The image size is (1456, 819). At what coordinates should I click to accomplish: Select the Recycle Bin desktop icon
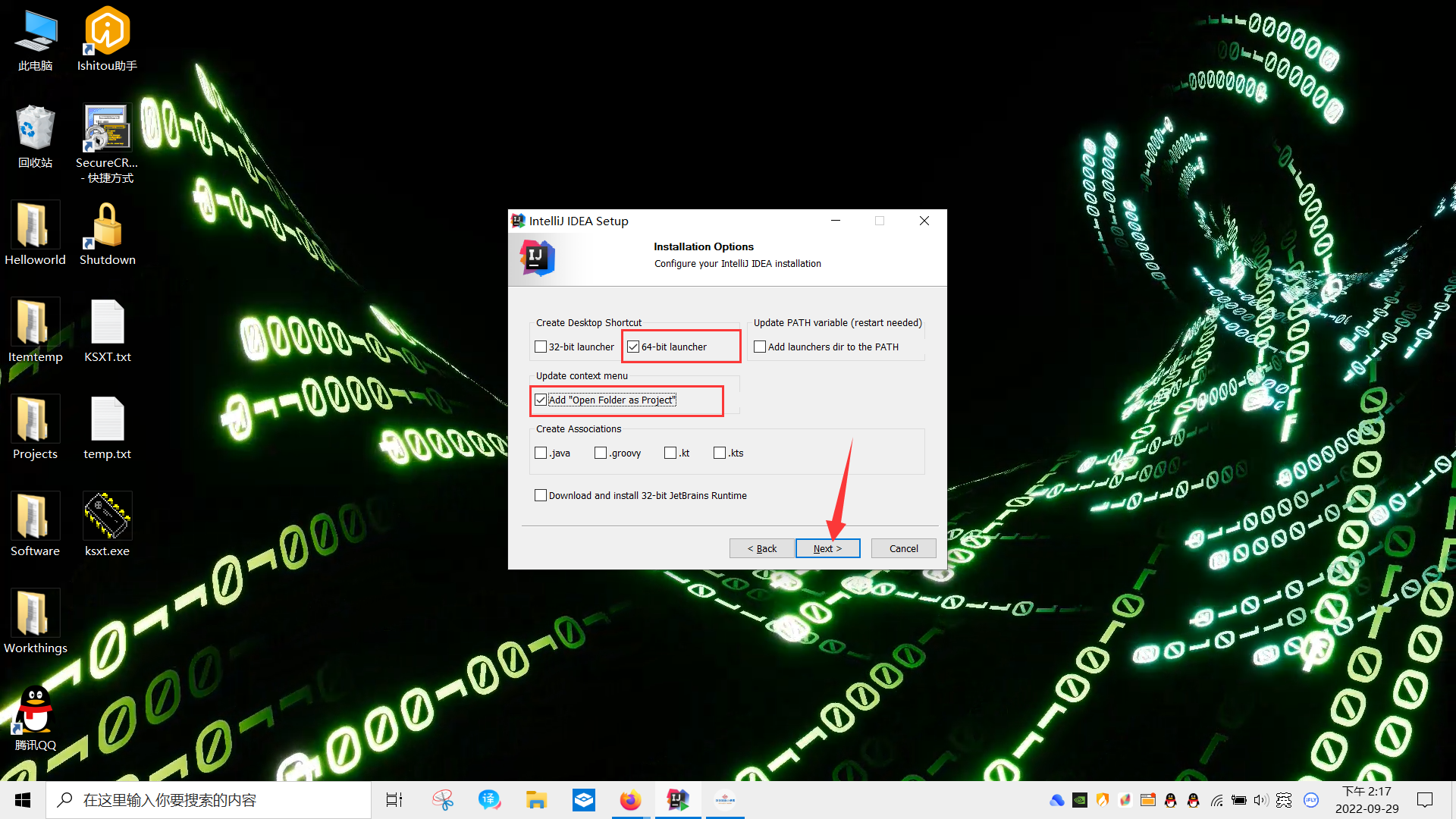(35, 128)
